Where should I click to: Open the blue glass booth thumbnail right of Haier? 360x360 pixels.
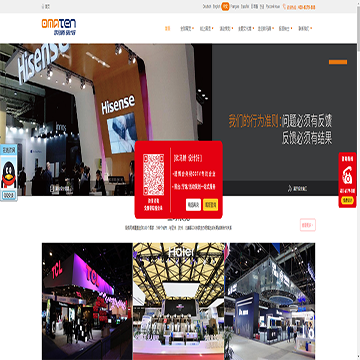(x=270, y=301)
